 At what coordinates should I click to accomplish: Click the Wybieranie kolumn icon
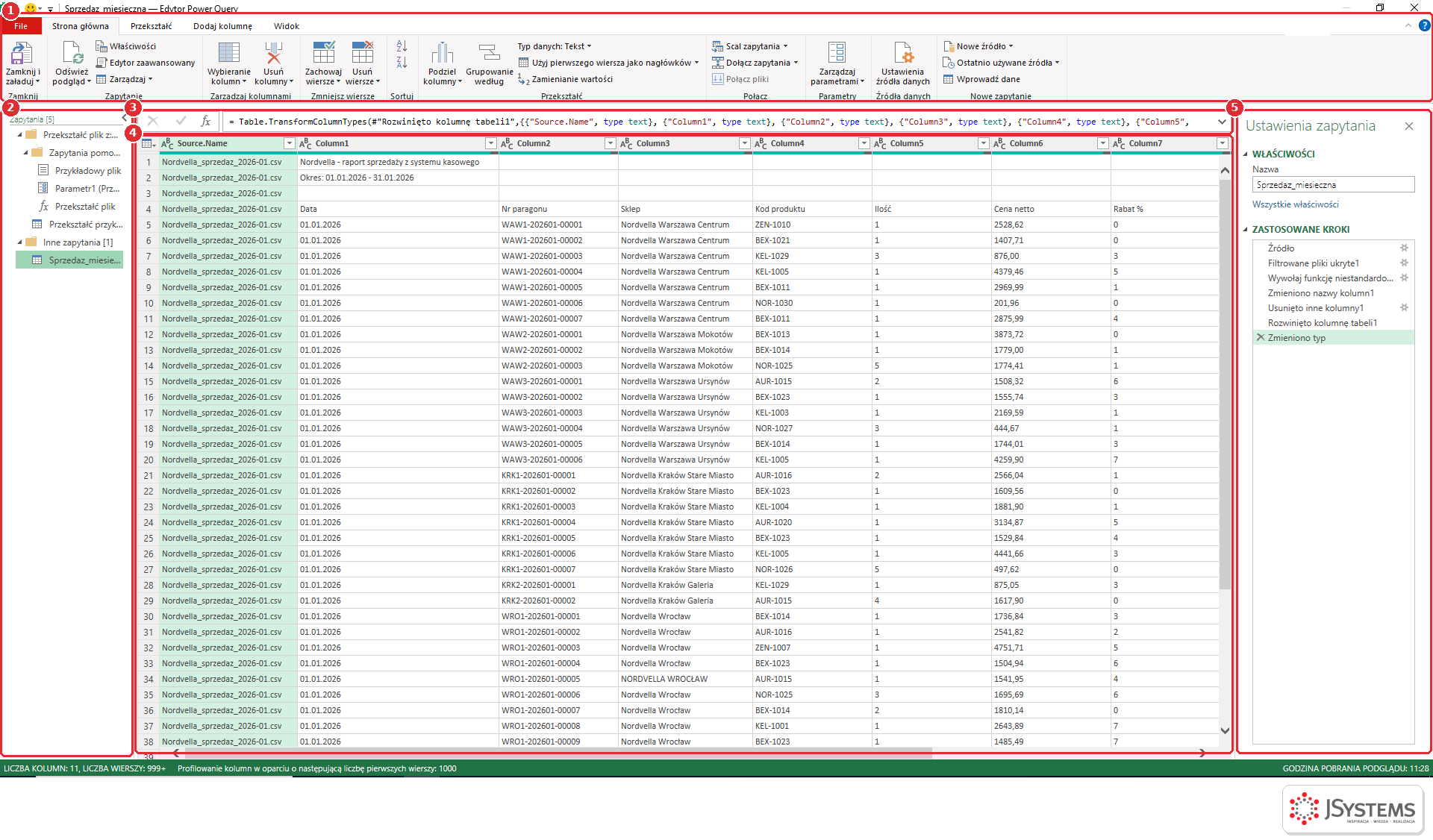click(228, 54)
